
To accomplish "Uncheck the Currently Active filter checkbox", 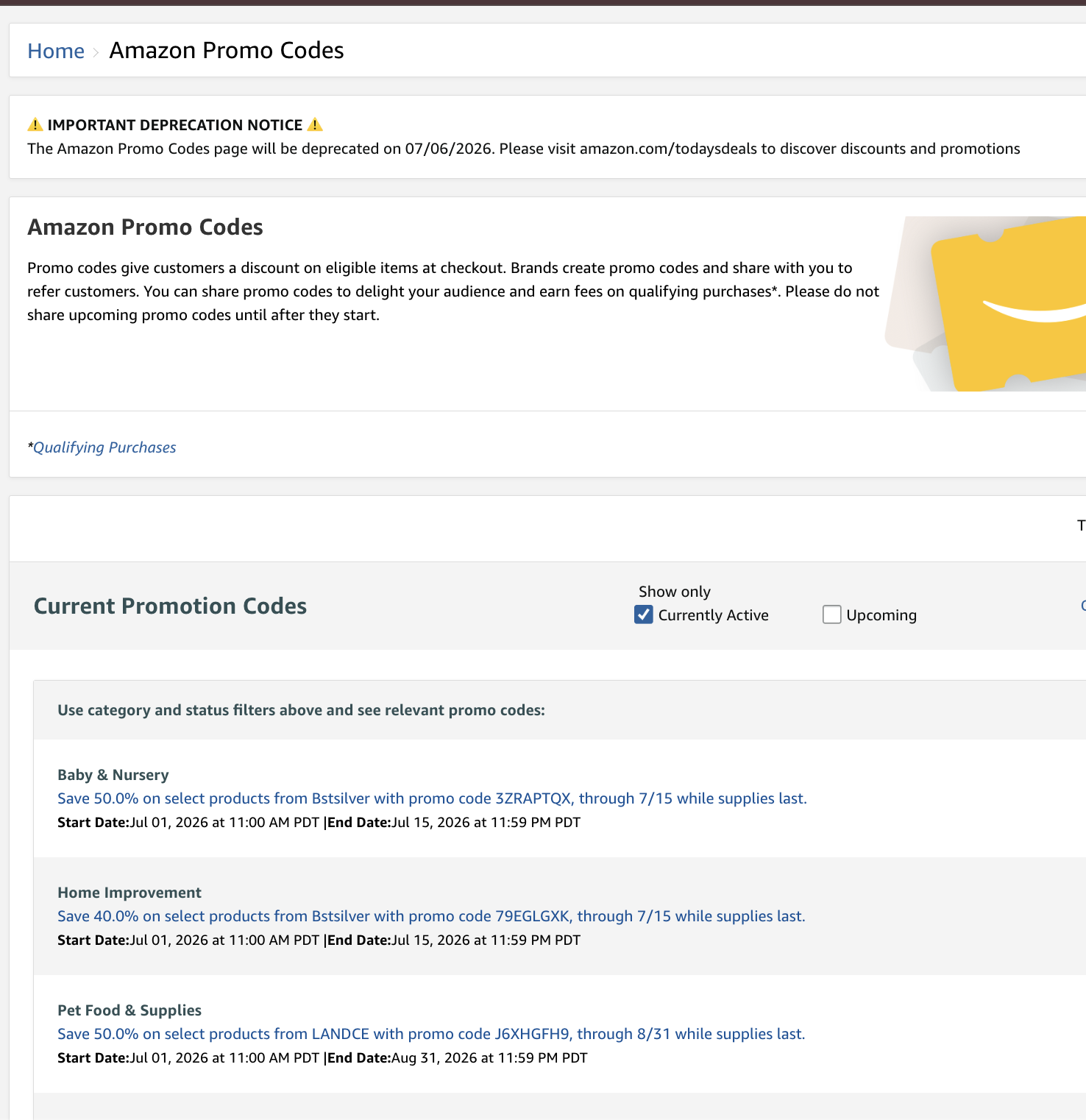I will coord(644,614).
